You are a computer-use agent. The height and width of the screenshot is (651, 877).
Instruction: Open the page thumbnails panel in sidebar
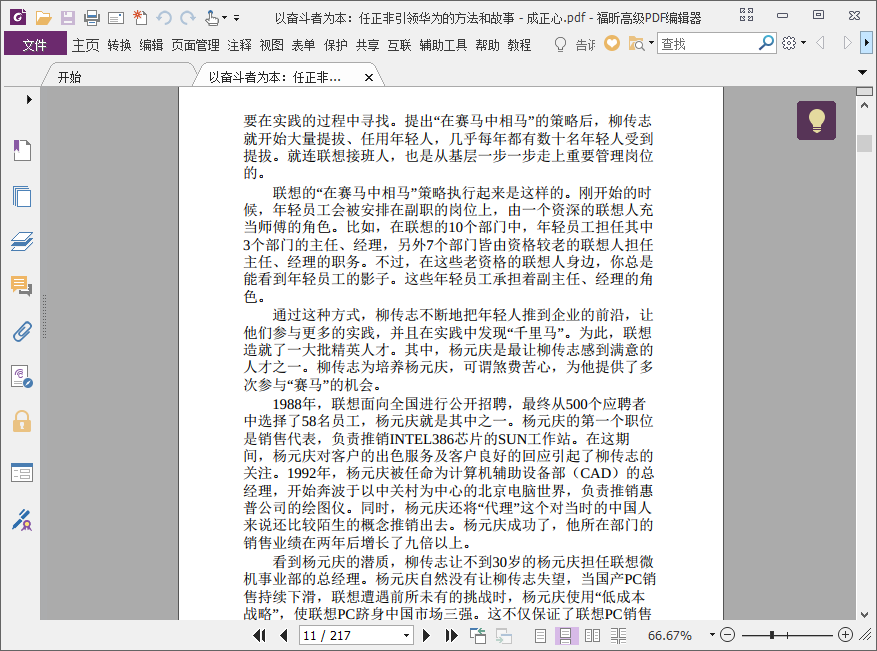point(22,196)
